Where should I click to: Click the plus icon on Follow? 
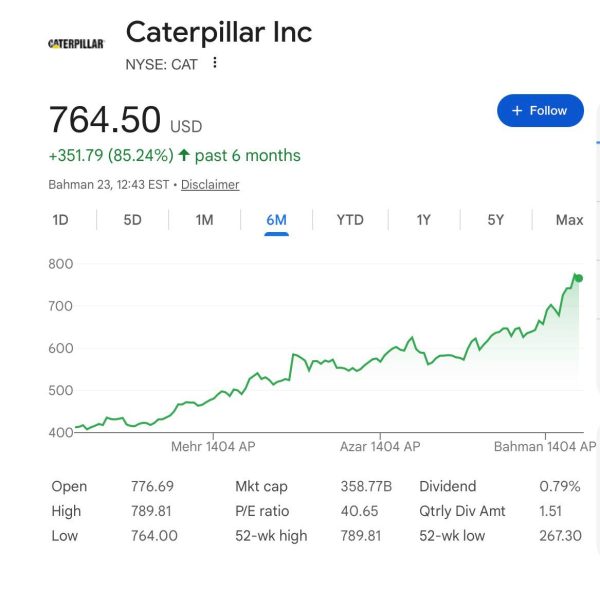(517, 111)
